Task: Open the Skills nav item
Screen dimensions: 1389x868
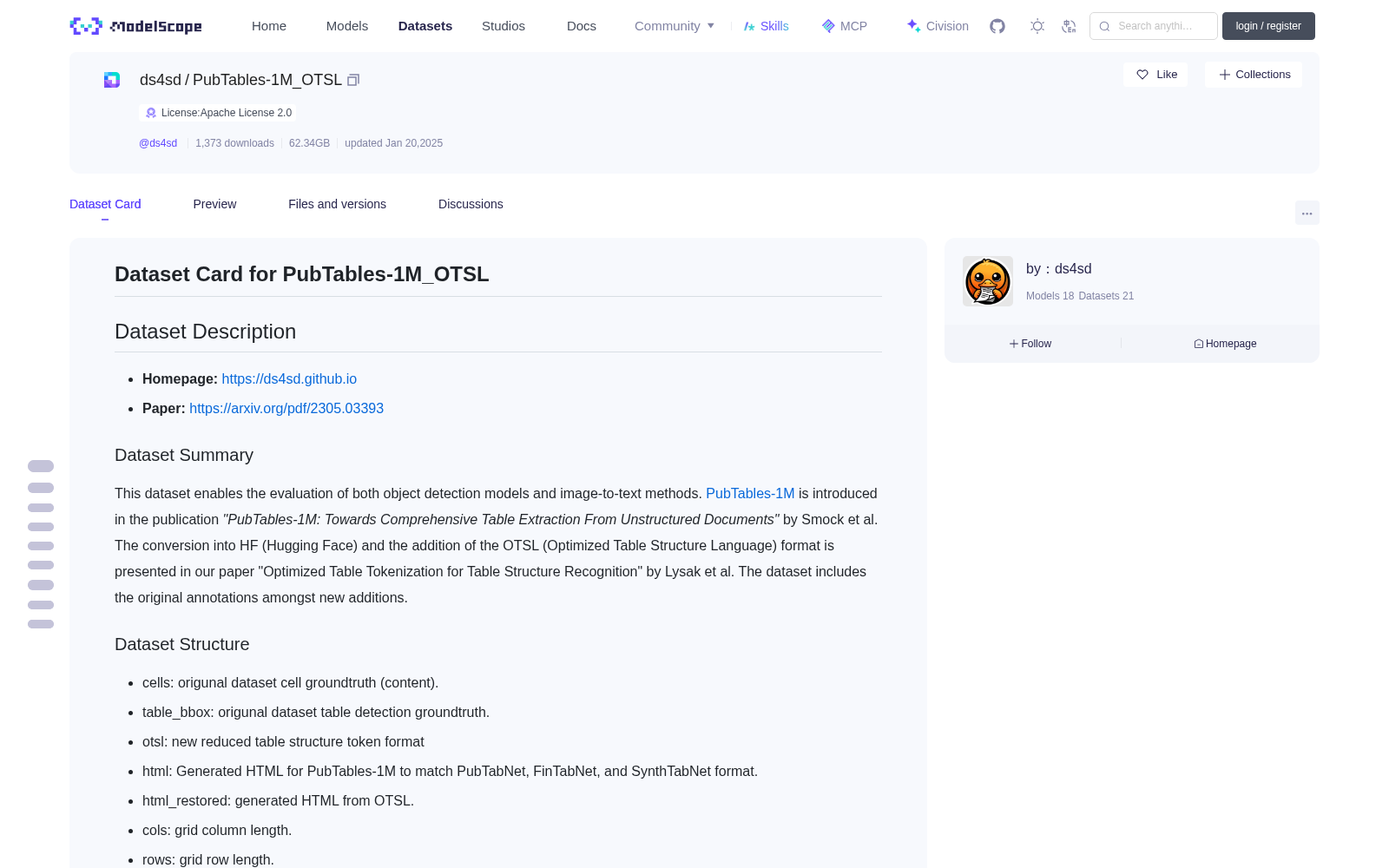Action: tap(766, 26)
